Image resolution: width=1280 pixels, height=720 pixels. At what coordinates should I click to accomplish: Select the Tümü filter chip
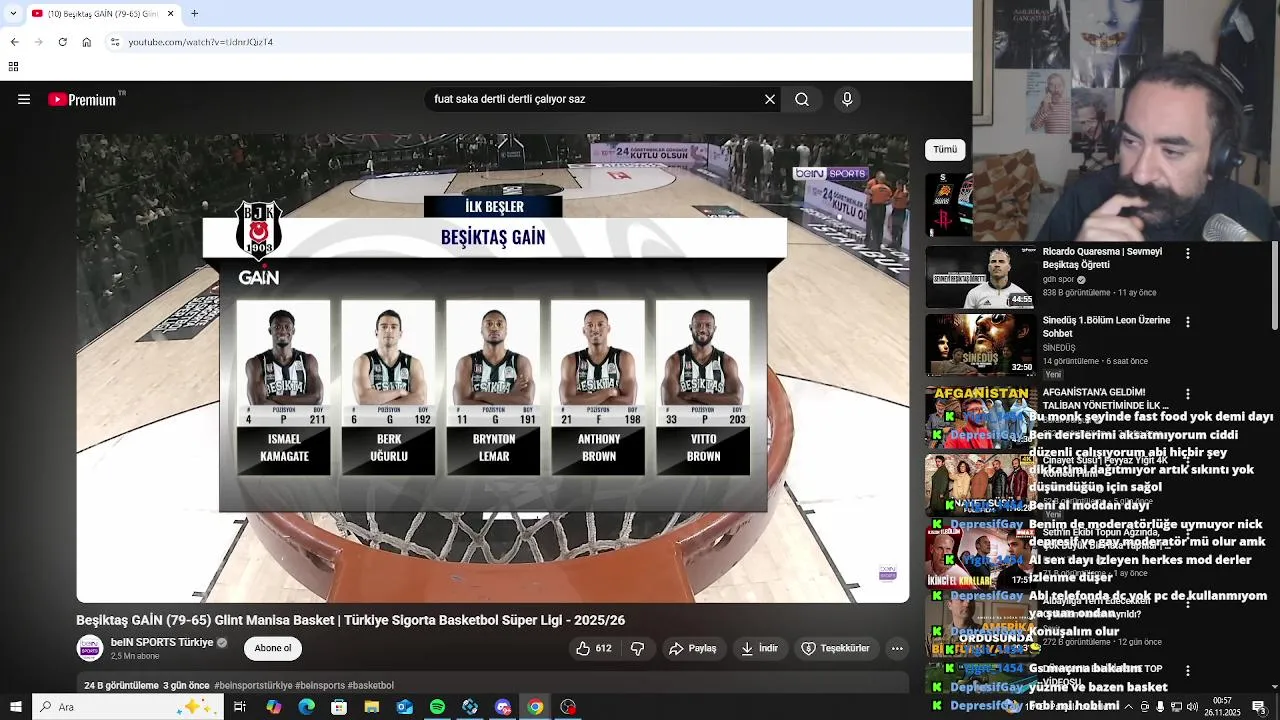pyautogui.click(x=945, y=150)
